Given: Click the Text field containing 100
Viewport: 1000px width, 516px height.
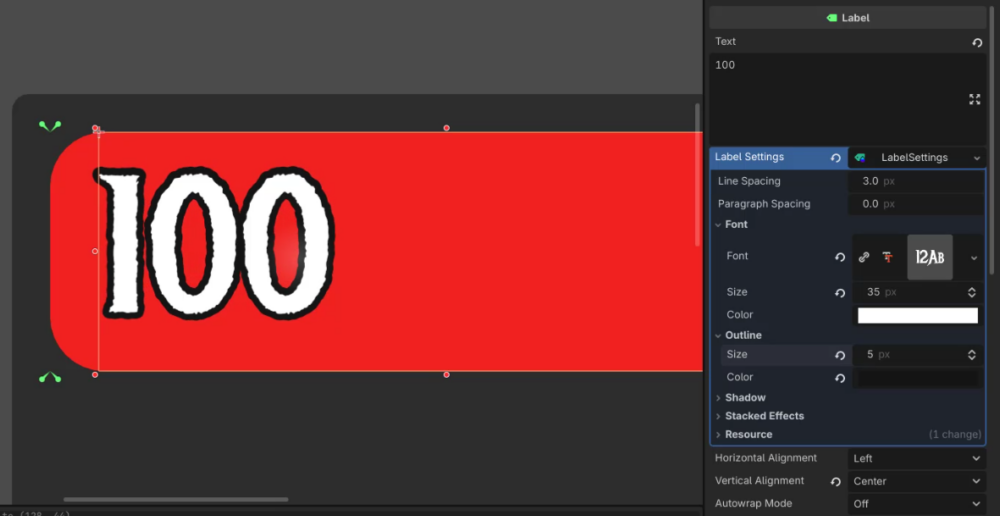Looking at the screenshot, I should pos(848,99).
